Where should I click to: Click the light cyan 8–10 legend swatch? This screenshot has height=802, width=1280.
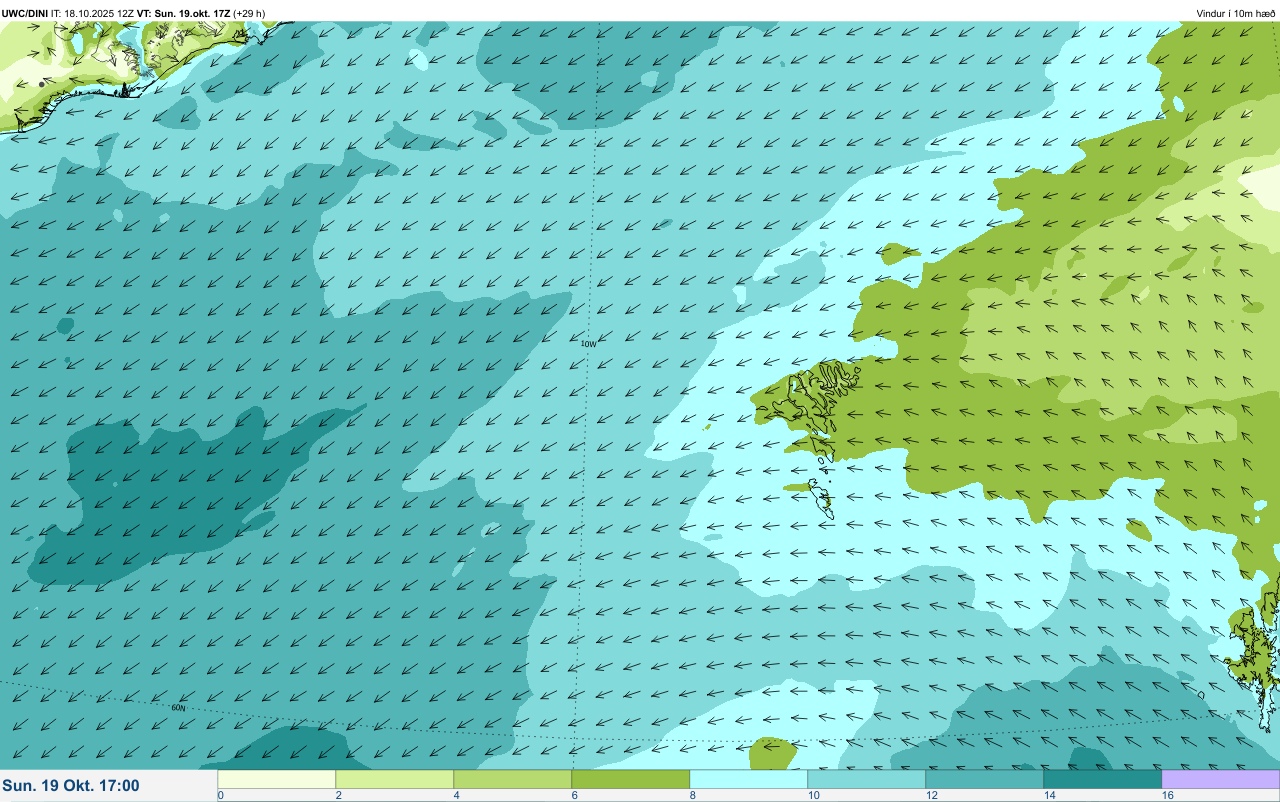point(749,779)
